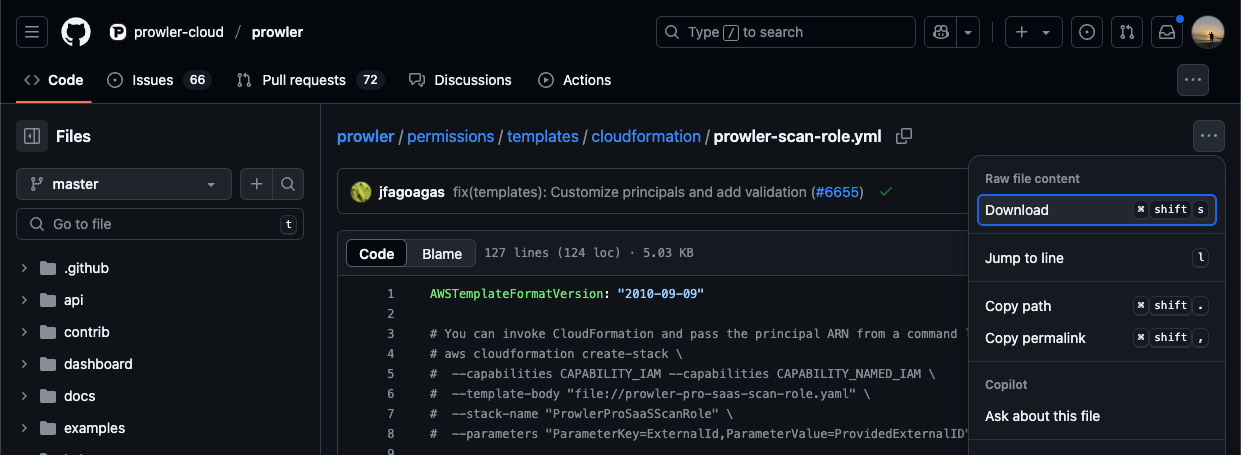The image size is (1241, 455).
Task: Open jfagoagas avatar on commit
Action: [x=361, y=191]
